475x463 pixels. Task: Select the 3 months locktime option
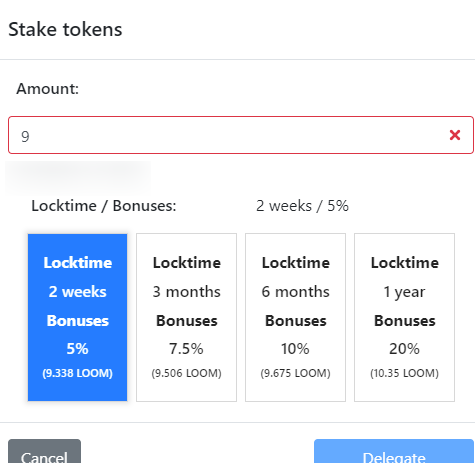186,317
